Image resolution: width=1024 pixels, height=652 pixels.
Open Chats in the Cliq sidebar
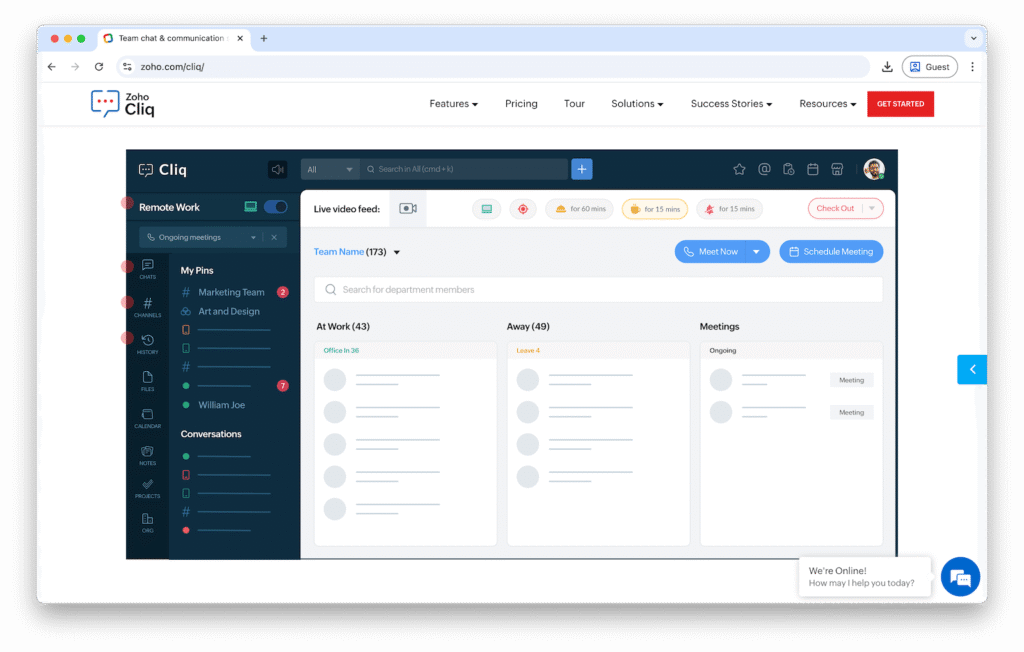(x=147, y=268)
